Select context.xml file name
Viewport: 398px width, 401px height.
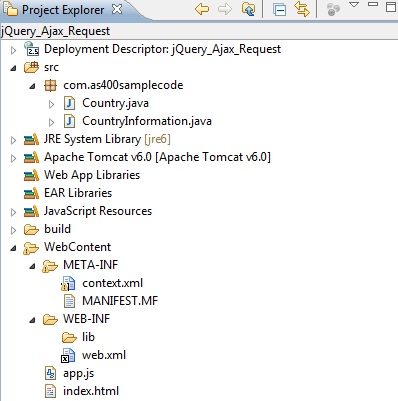click(113, 283)
